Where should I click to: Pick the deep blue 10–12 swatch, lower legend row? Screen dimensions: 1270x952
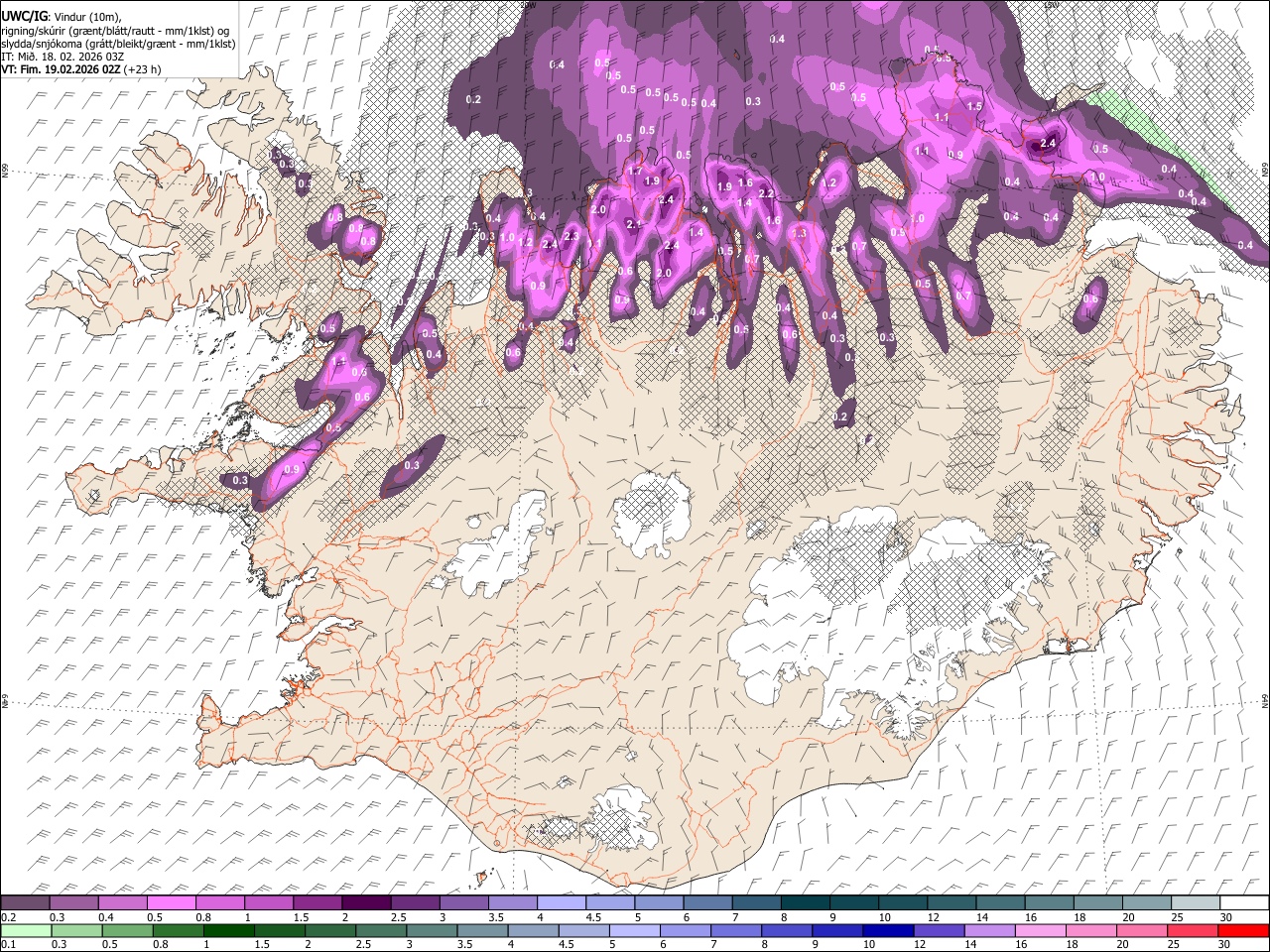pos(889,931)
